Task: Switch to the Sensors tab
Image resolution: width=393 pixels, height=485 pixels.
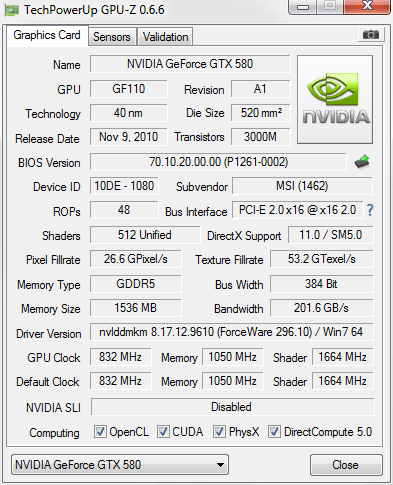Action: click(112, 37)
